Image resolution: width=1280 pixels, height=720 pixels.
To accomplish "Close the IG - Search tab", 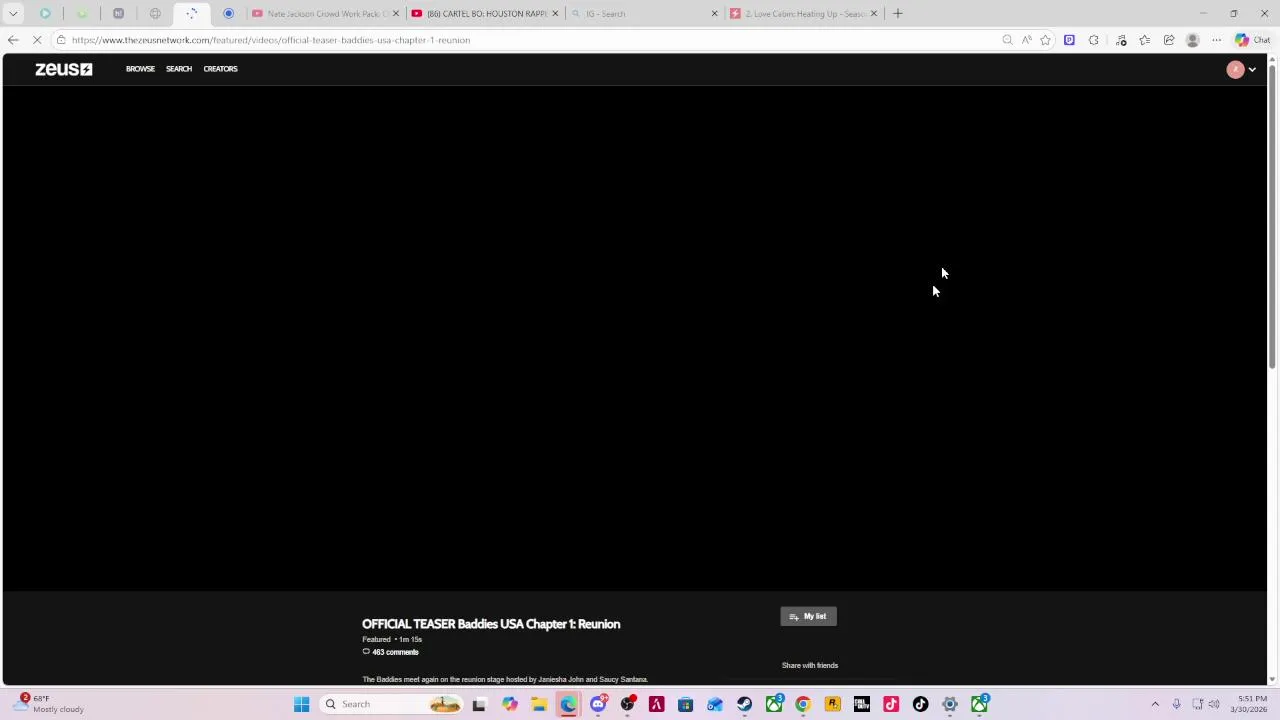I will 714,14.
